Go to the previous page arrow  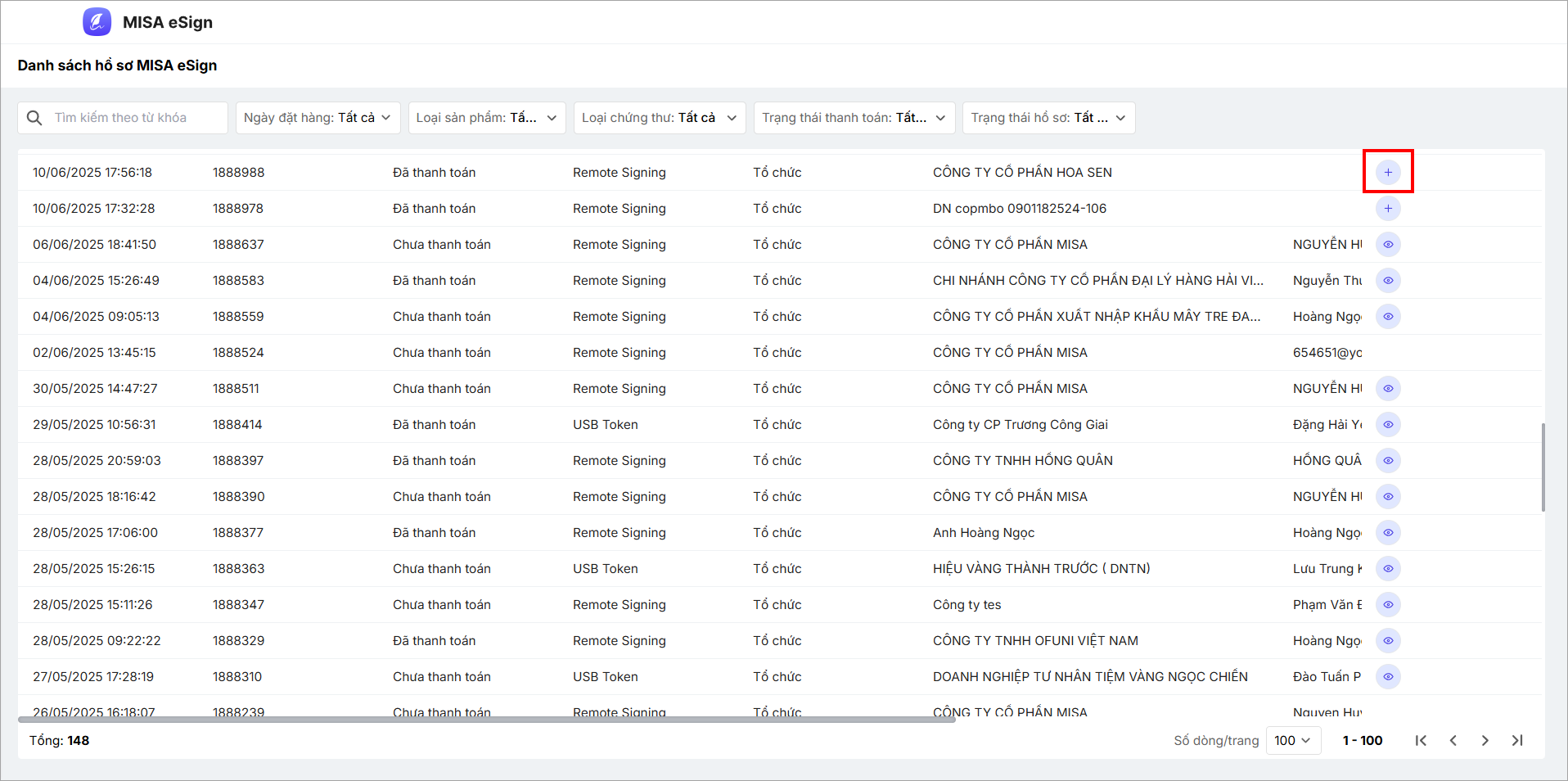(1453, 740)
